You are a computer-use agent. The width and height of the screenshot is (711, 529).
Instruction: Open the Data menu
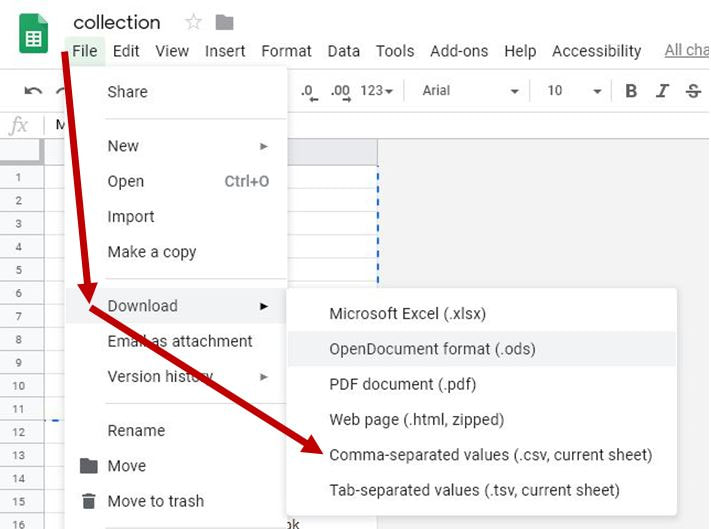pyautogui.click(x=344, y=51)
